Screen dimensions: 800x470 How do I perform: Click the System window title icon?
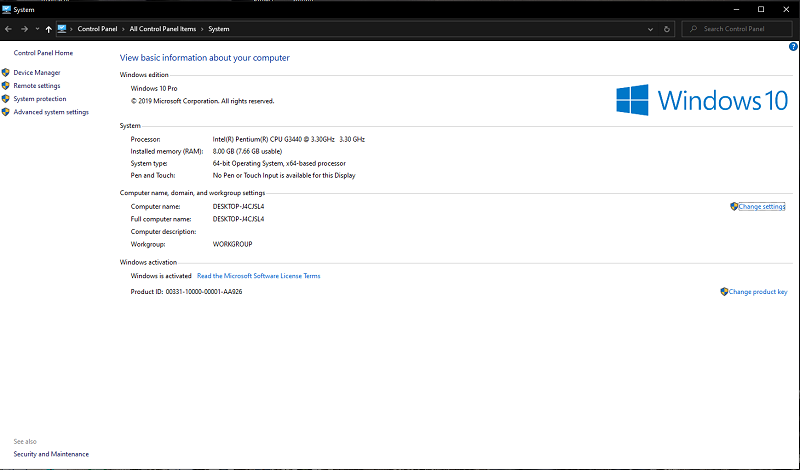click(6, 9)
